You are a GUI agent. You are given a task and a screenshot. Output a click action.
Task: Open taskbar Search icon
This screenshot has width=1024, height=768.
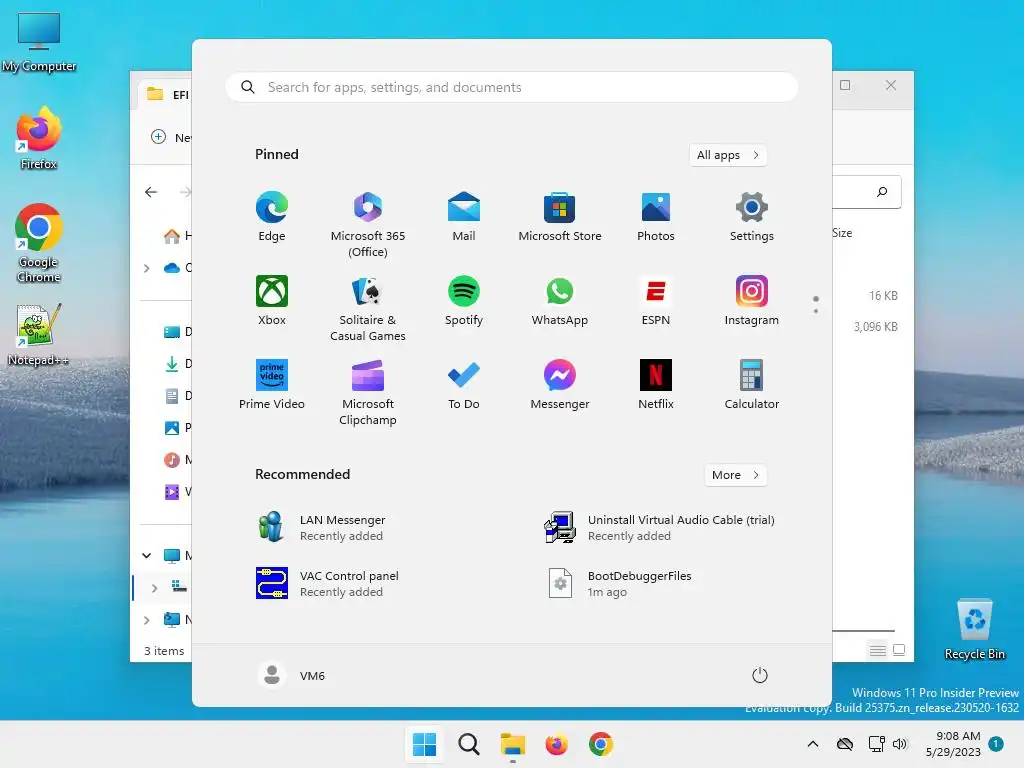point(468,744)
